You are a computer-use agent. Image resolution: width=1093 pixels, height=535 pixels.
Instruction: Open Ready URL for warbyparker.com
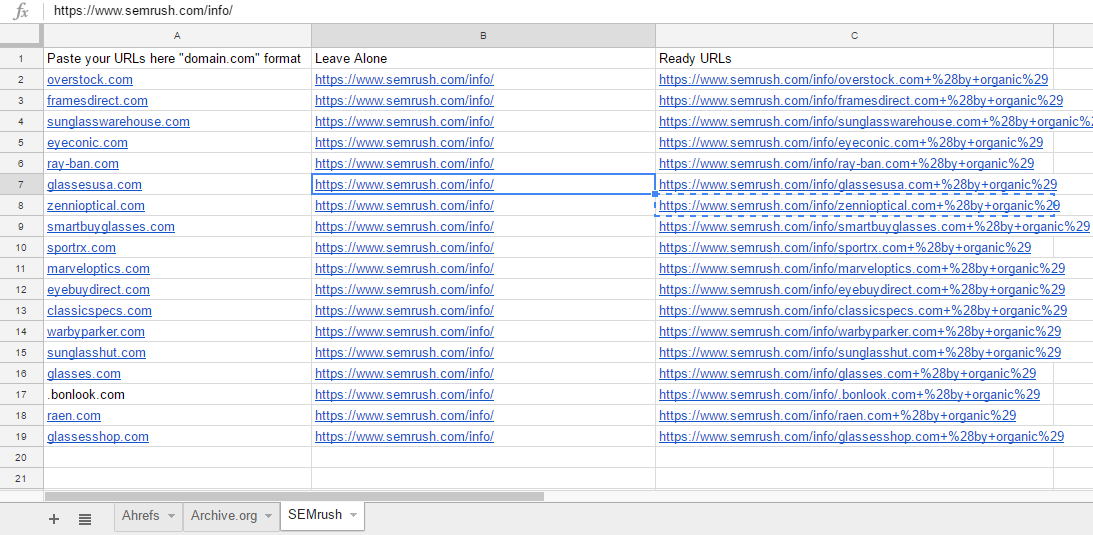[860, 332]
